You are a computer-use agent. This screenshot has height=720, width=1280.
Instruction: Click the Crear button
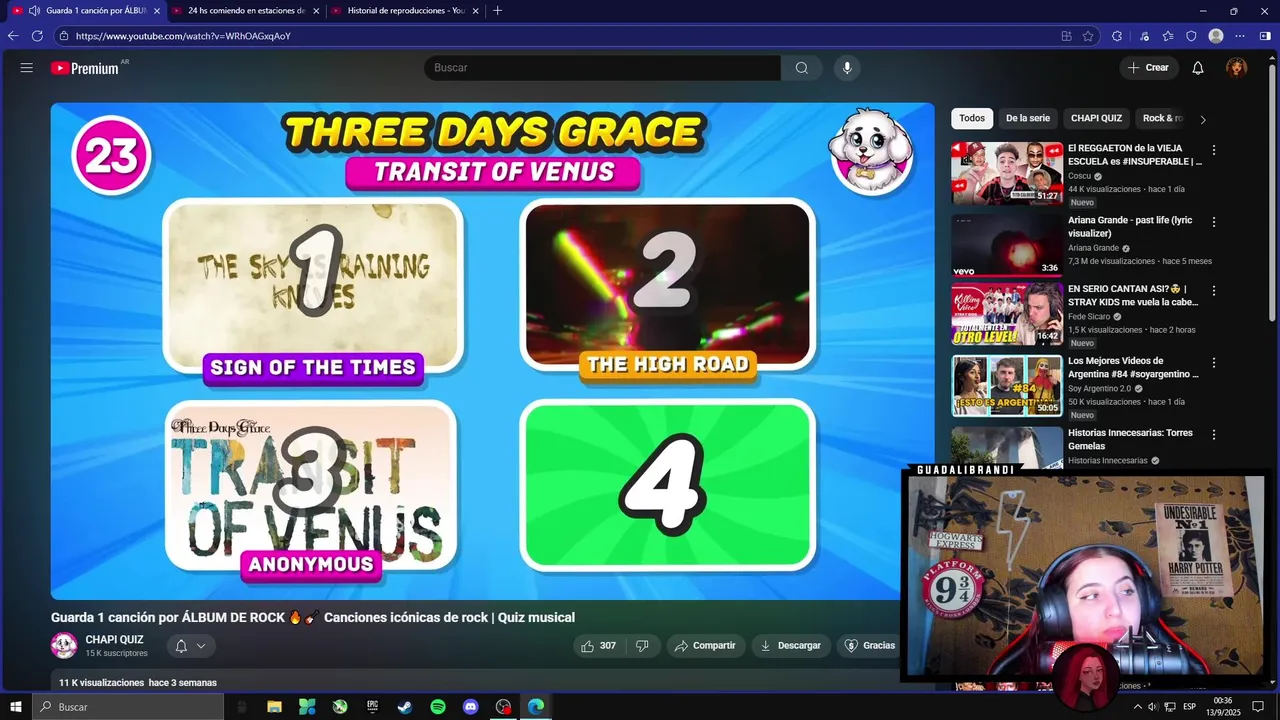pyautogui.click(x=1149, y=68)
